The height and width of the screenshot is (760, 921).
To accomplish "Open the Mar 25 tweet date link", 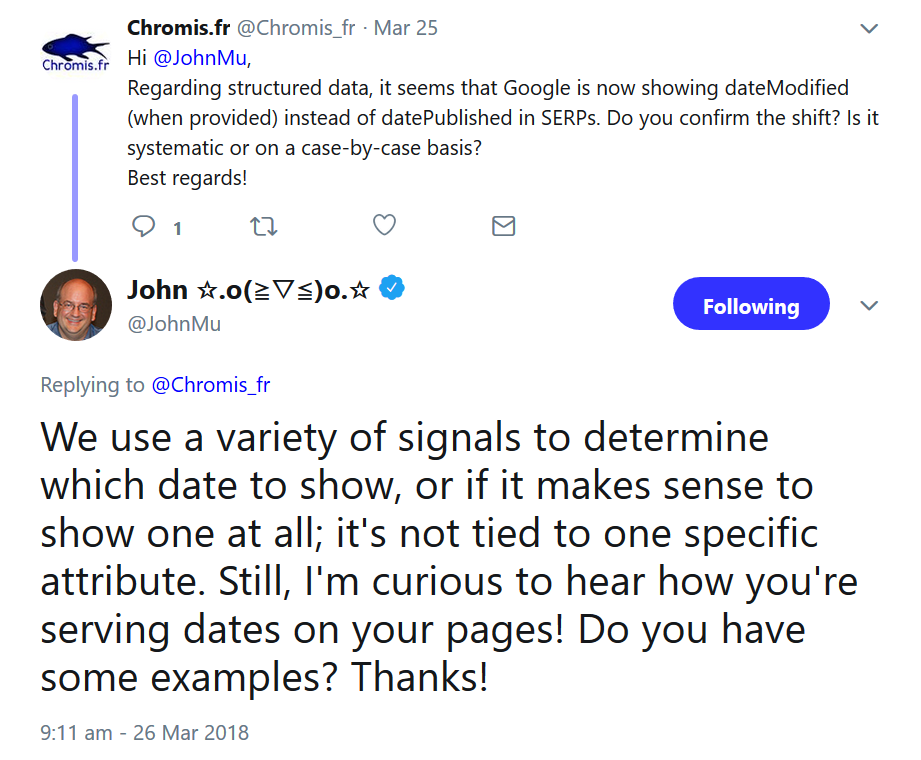I will coord(405,28).
